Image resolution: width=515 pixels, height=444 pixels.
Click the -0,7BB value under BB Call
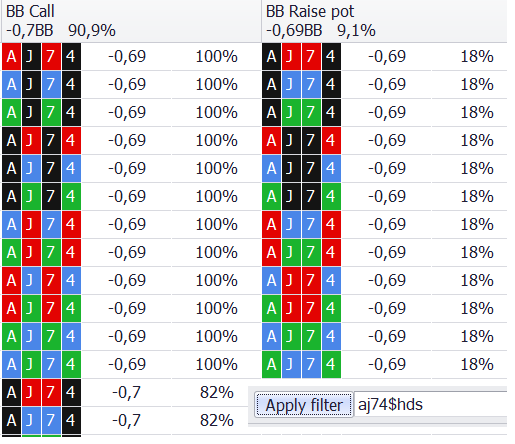coord(30,31)
